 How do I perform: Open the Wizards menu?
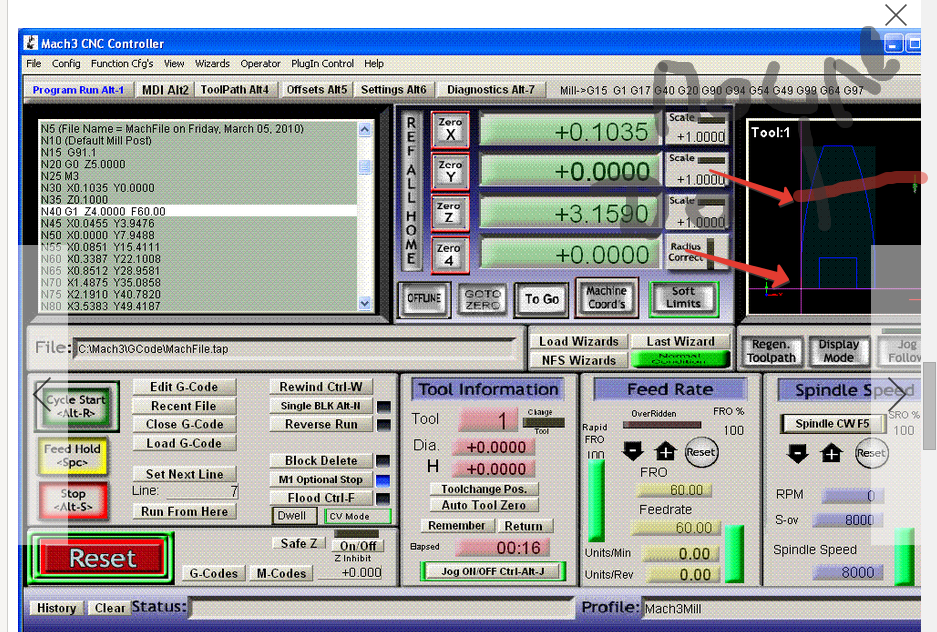pyautogui.click(x=212, y=63)
